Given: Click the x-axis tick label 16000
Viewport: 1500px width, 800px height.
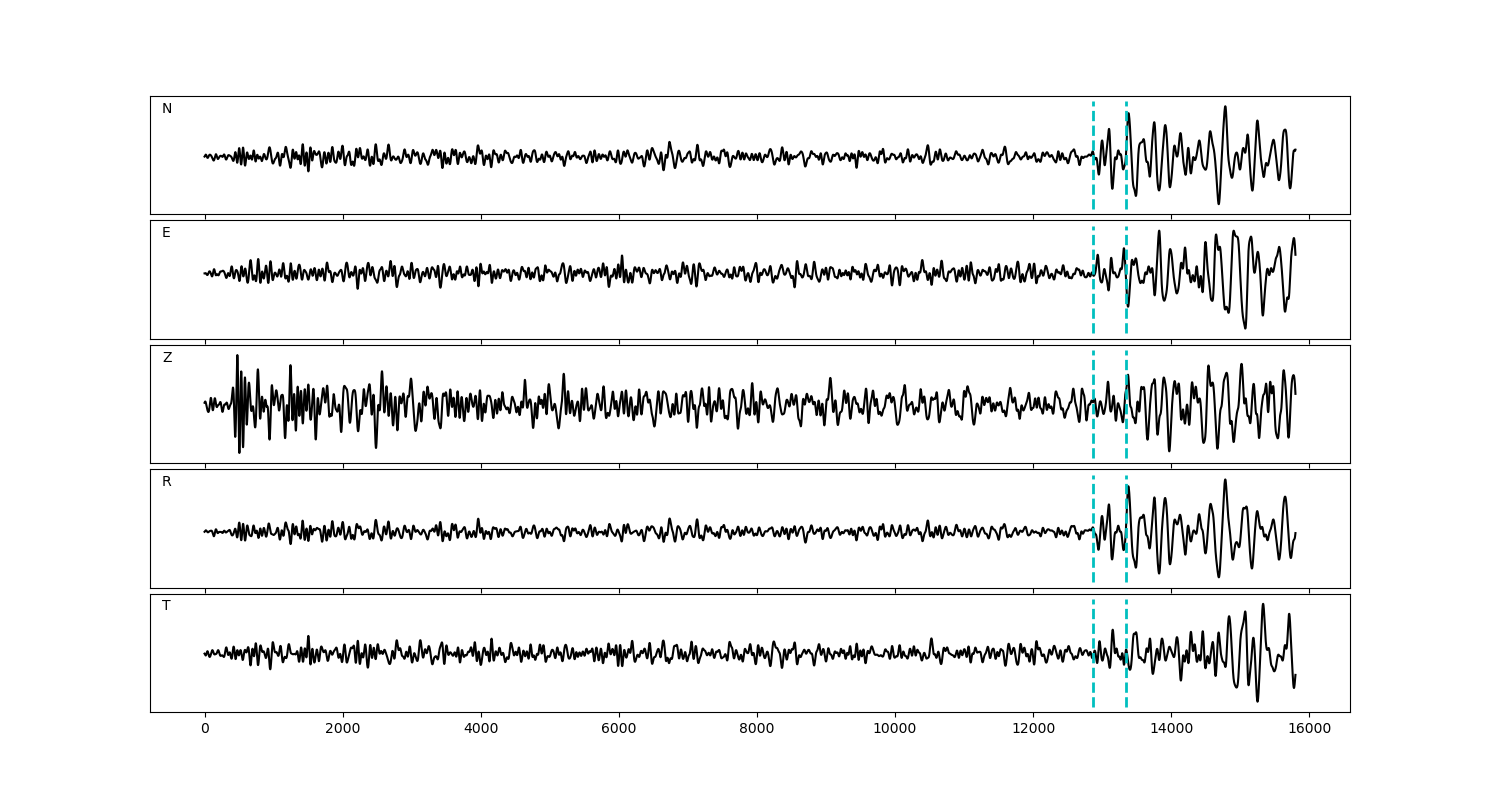Looking at the screenshot, I should coord(1309,730).
